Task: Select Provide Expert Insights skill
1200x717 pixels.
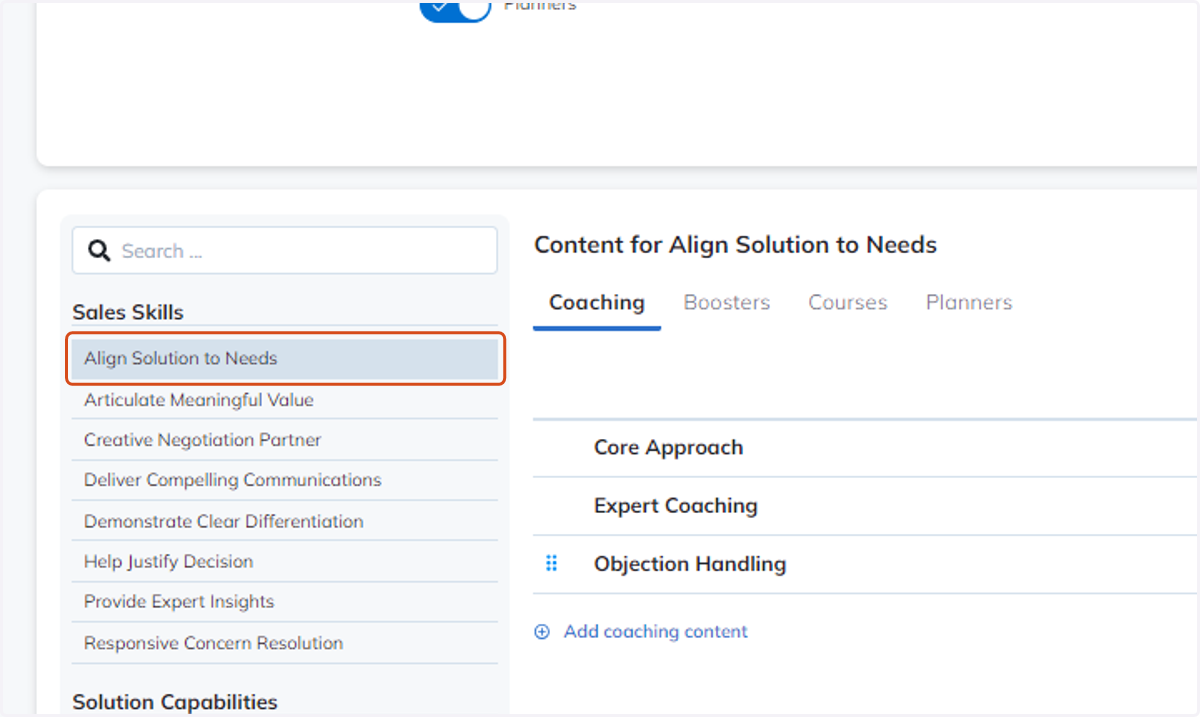Action: 285,602
